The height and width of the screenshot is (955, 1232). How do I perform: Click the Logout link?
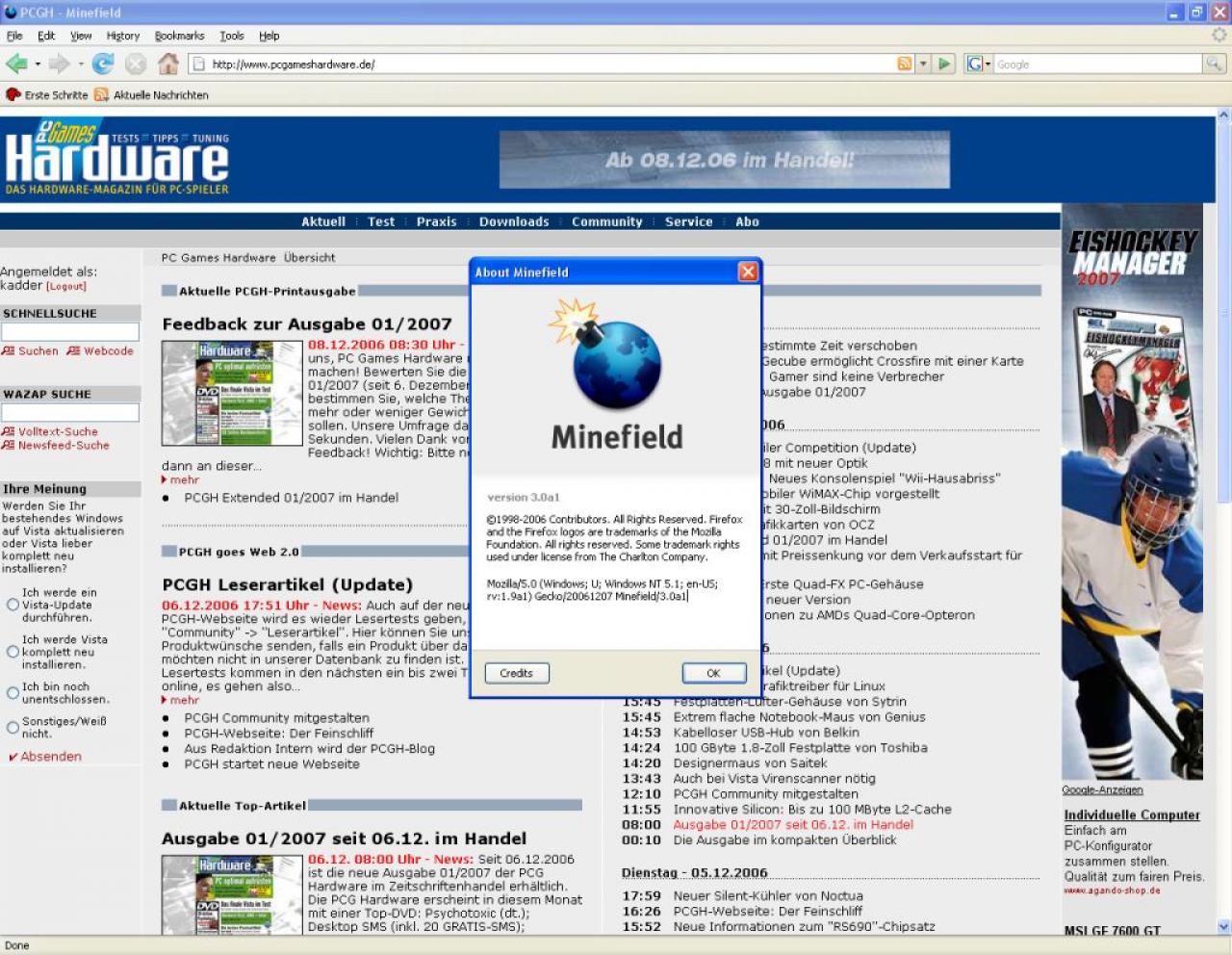click(x=66, y=286)
